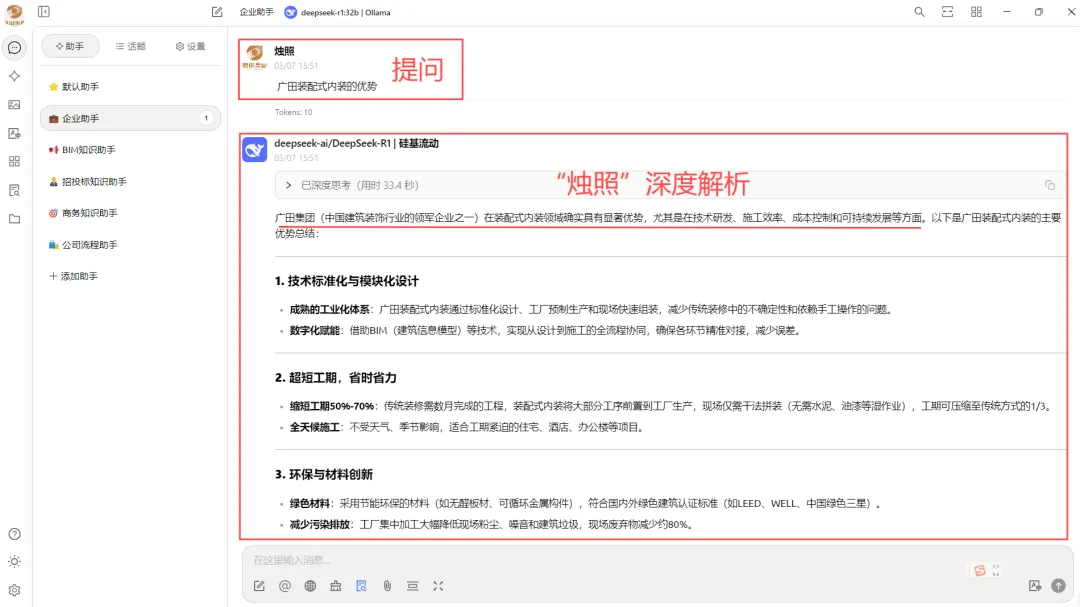Open the knowledge base sidebar icon
Image resolution: width=1080 pixels, height=607 pixels.
[14, 190]
